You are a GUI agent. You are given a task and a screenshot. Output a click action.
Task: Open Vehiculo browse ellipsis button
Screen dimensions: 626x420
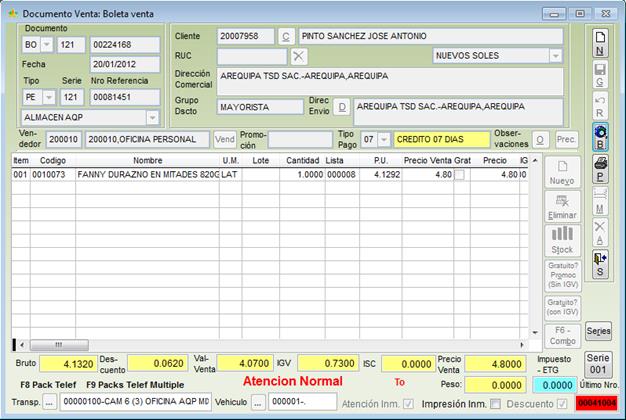[258, 402]
